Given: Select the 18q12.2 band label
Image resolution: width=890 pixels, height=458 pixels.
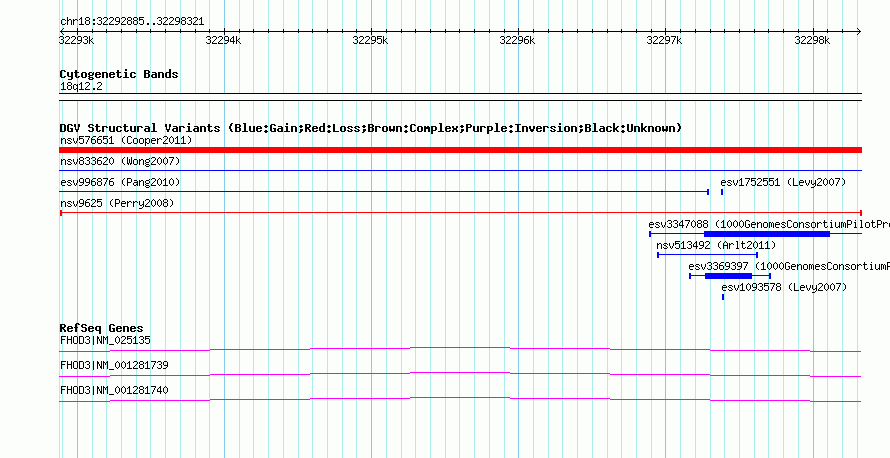Looking at the screenshot, I should pos(81,87).
